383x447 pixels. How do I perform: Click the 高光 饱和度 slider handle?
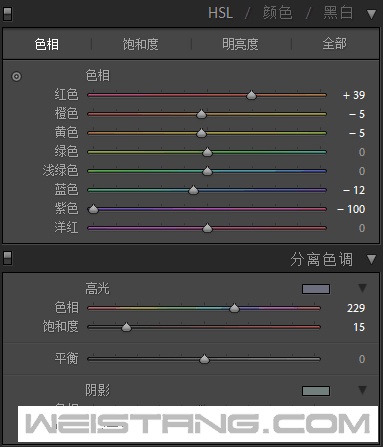[126, 327]
